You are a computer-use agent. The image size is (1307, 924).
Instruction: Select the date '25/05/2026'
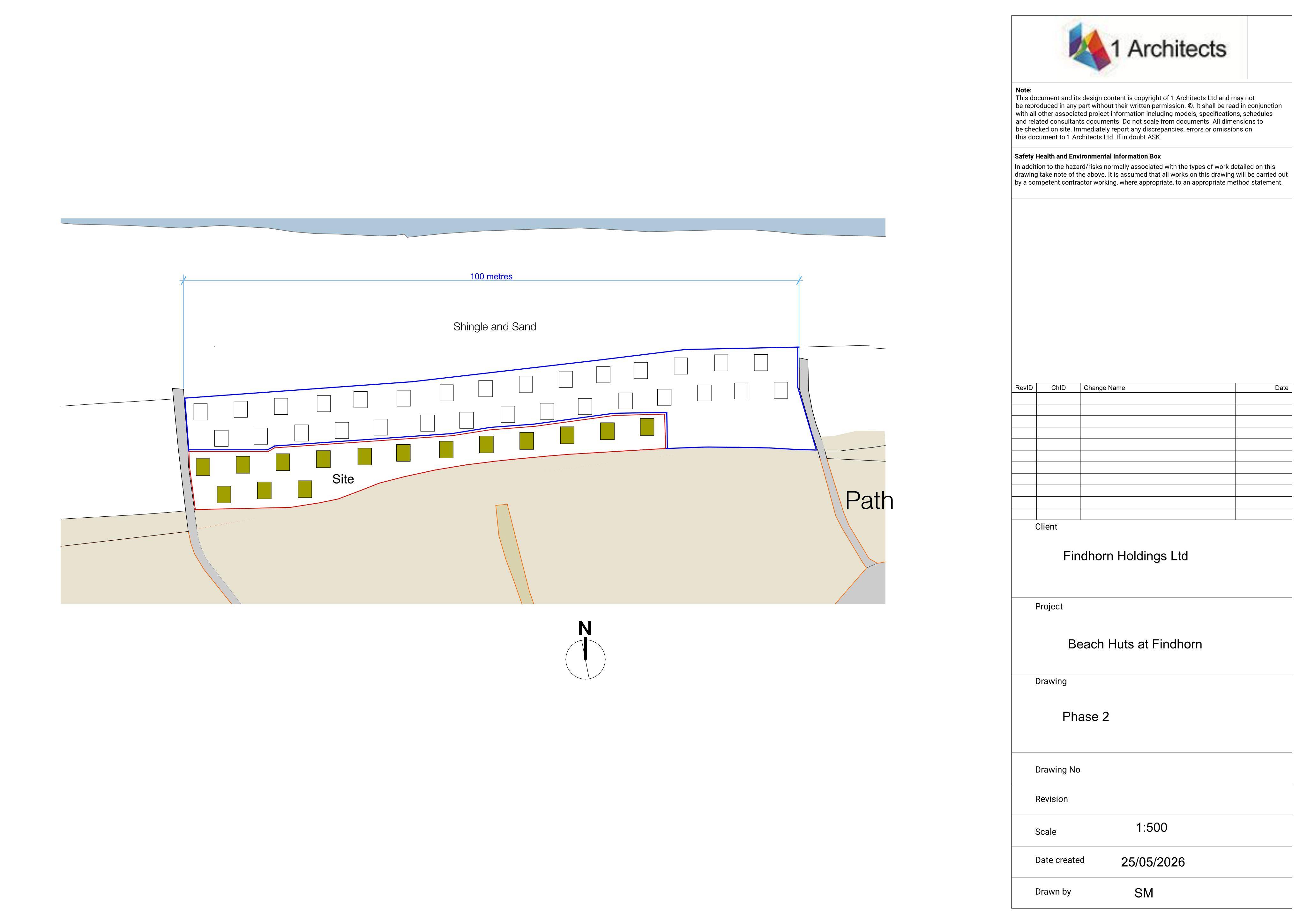pyautogui.click(x=1153, y=862)
